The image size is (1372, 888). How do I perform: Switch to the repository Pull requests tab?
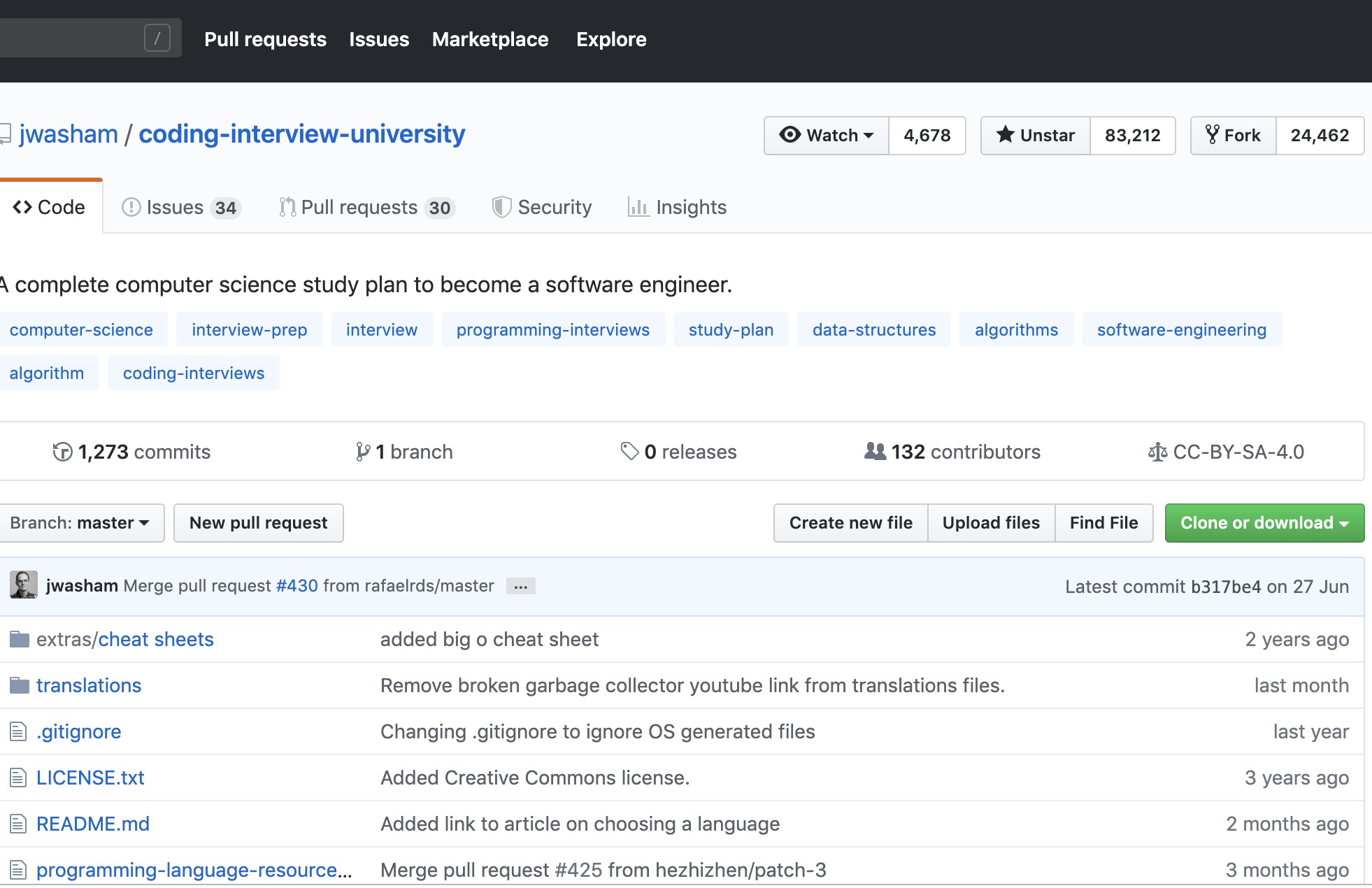(367, 207)
